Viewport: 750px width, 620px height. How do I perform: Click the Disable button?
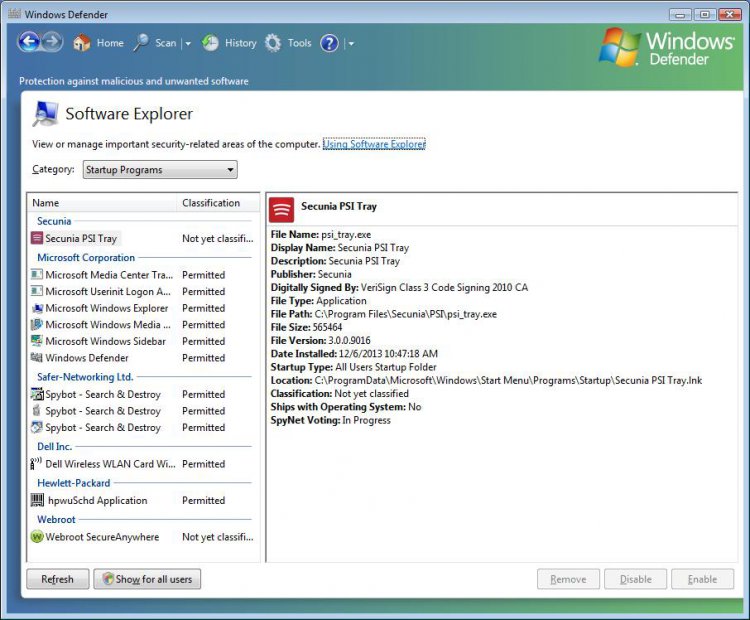tap(636, 579)
